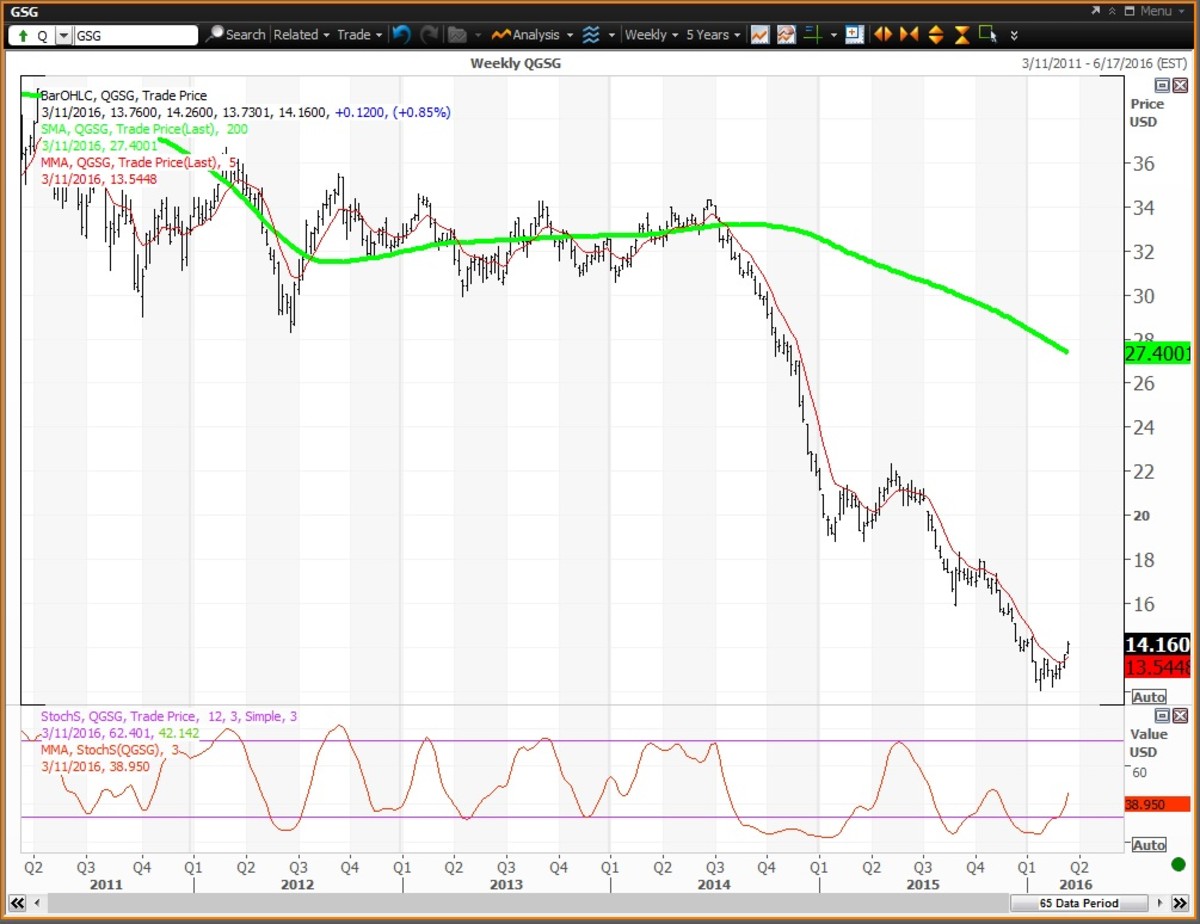Viewport: 1200px width, 924px height.
Task: Click the horizontal expand arrows icon
Action: coord(883,35)
